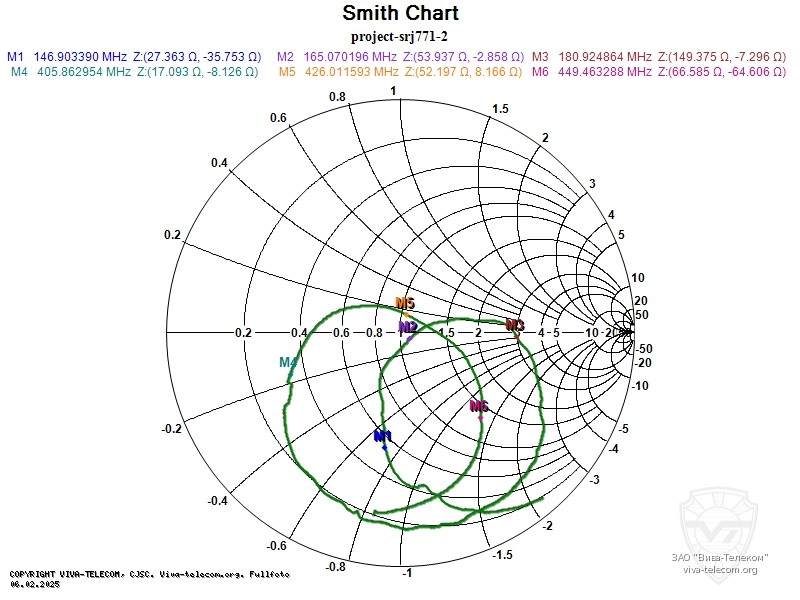Open the viva-telecom.org link under the logo
This screenshot has width=800, height=600.
[x=720, y=570]
